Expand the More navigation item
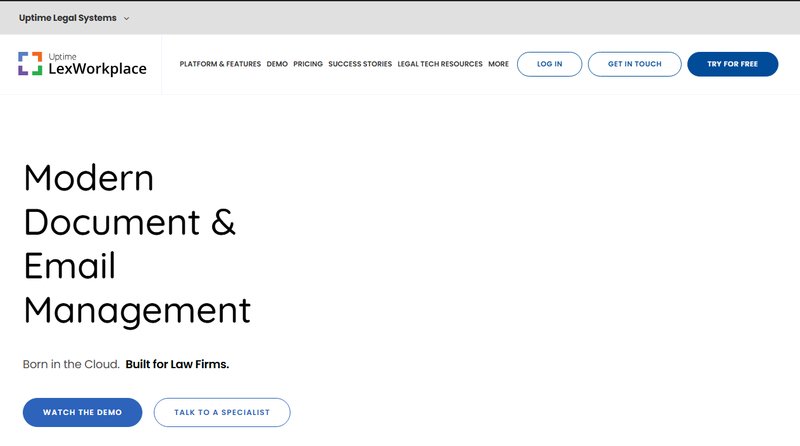The height and width of the screenshot is (446, 800). point(498,64)
